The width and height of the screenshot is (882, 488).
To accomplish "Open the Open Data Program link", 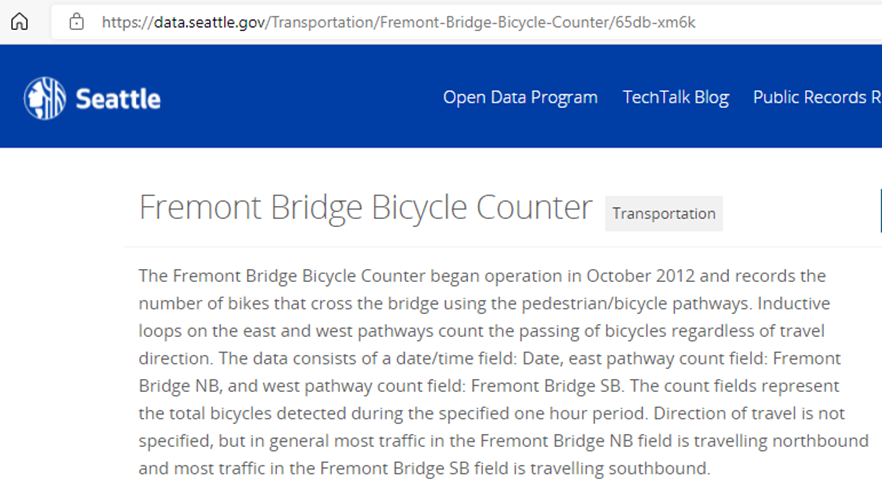I will coord(520,97).
